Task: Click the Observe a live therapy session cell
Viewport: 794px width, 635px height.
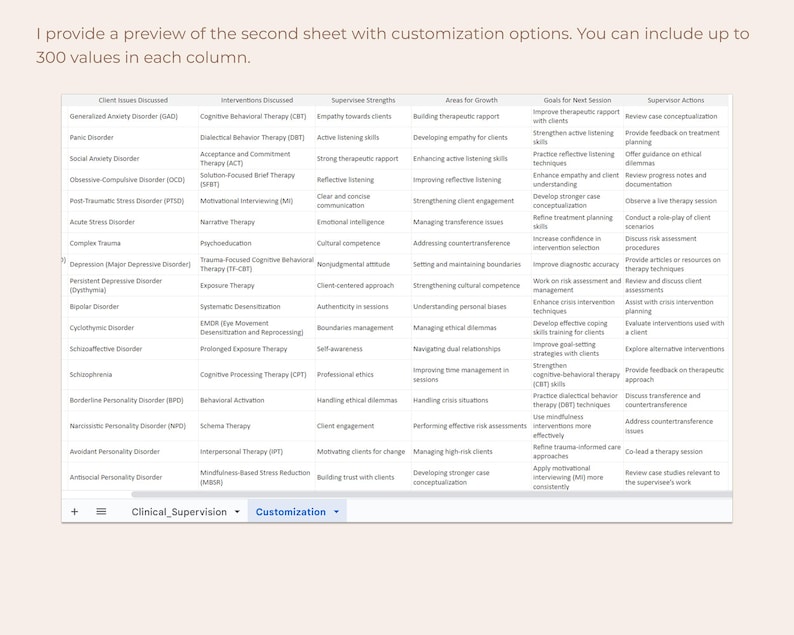Action: (x=676, y=201)
